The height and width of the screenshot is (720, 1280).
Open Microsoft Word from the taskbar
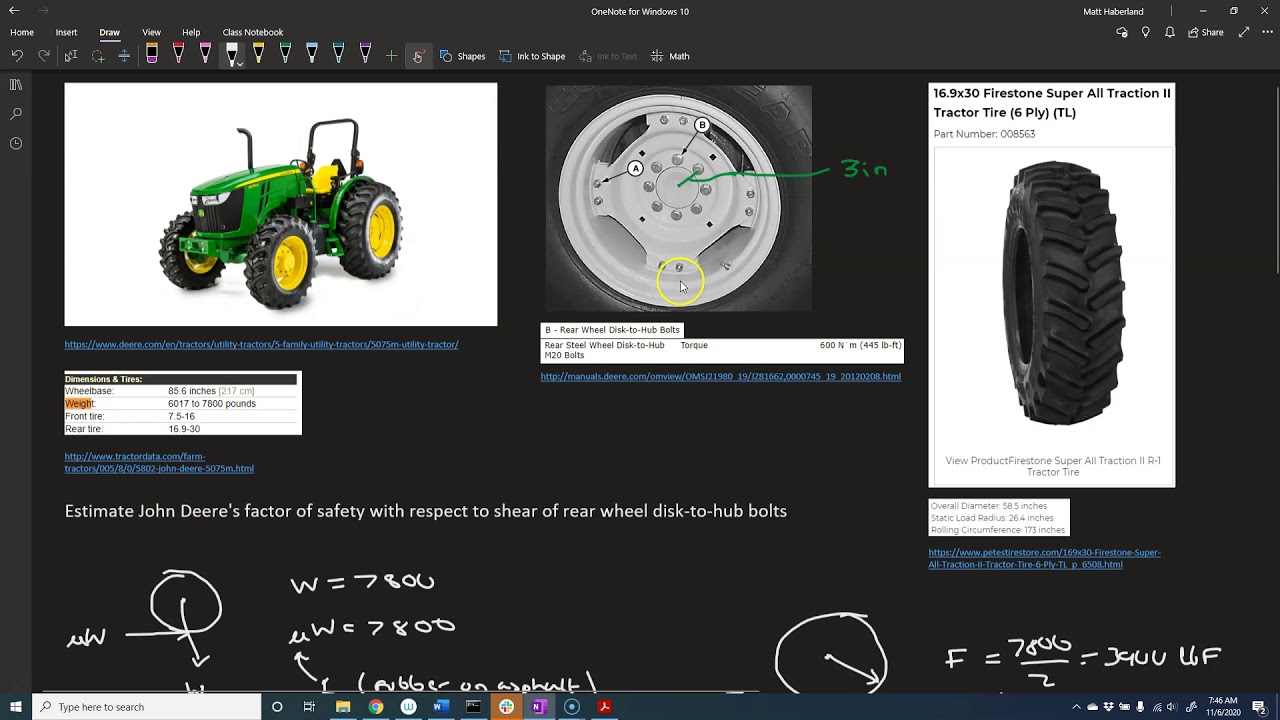coord(441,707)
